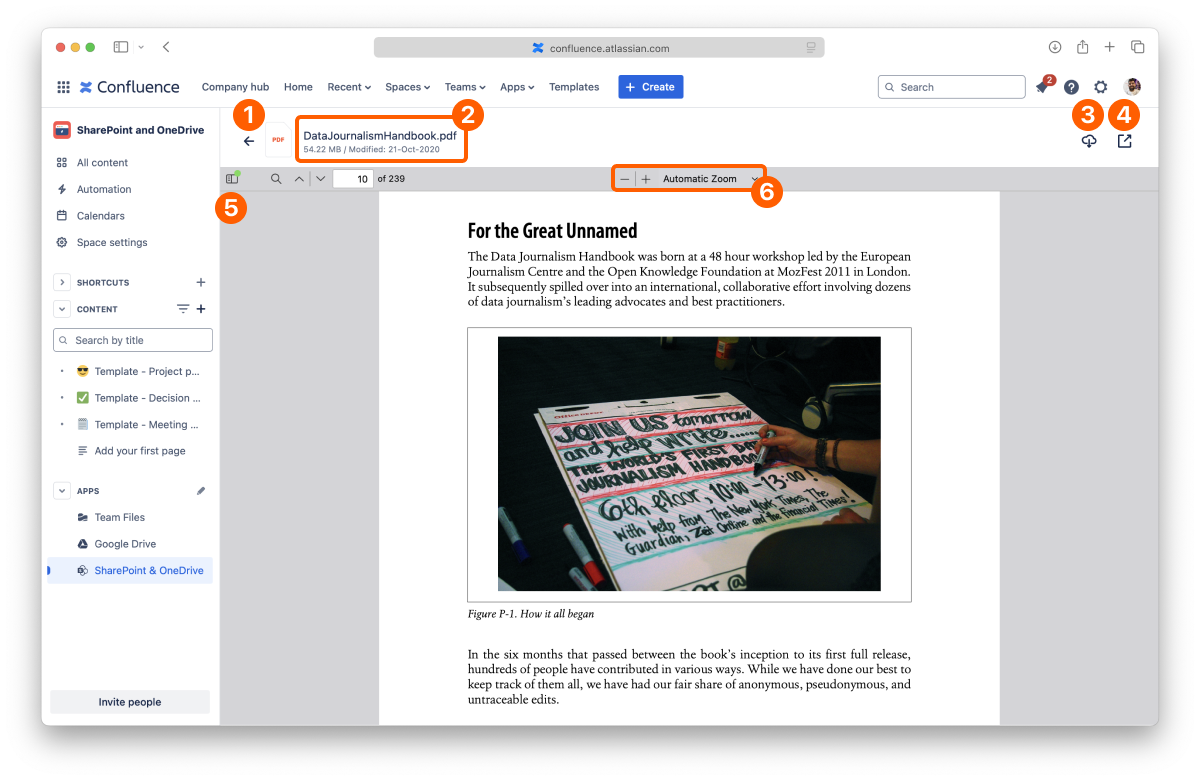Toggle the PDF viewer sidebar panel
This screenshot has height=781, width=1200.
[x=232, y=179]
